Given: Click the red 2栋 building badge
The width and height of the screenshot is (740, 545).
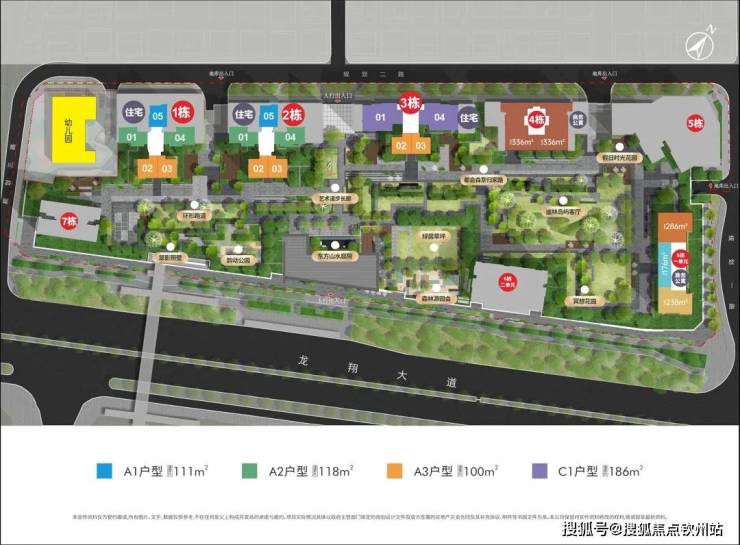Looking at the screenshot, I should point(293,114).
